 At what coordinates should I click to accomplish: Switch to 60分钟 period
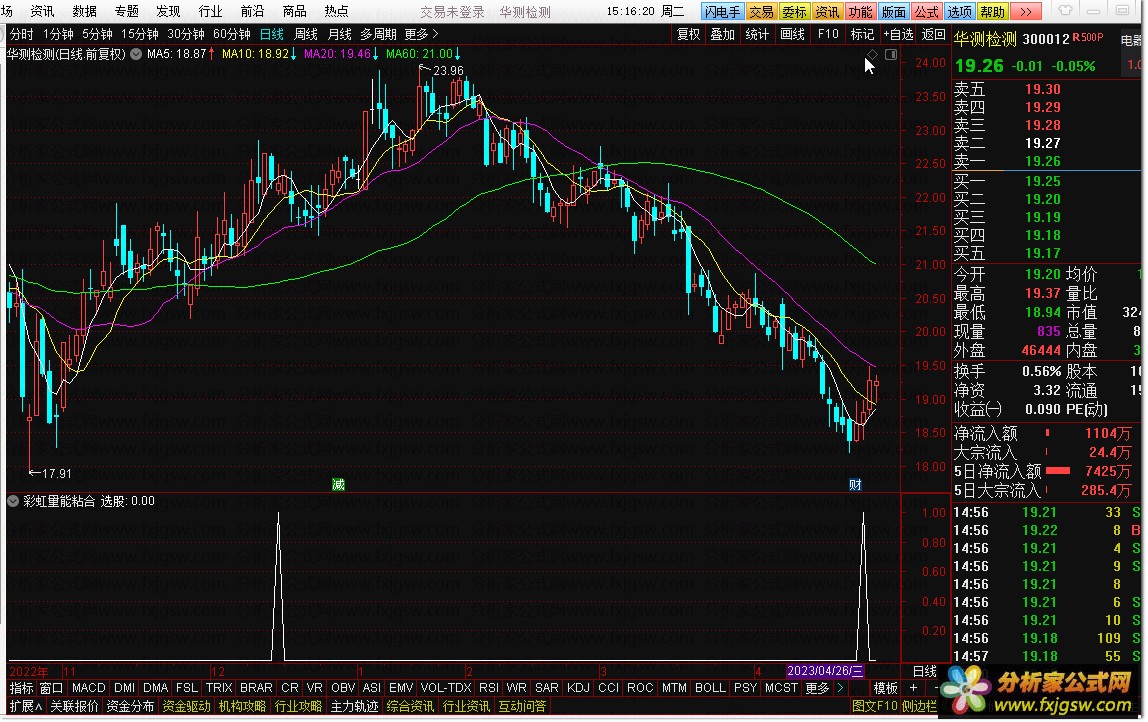click(231, 34)
